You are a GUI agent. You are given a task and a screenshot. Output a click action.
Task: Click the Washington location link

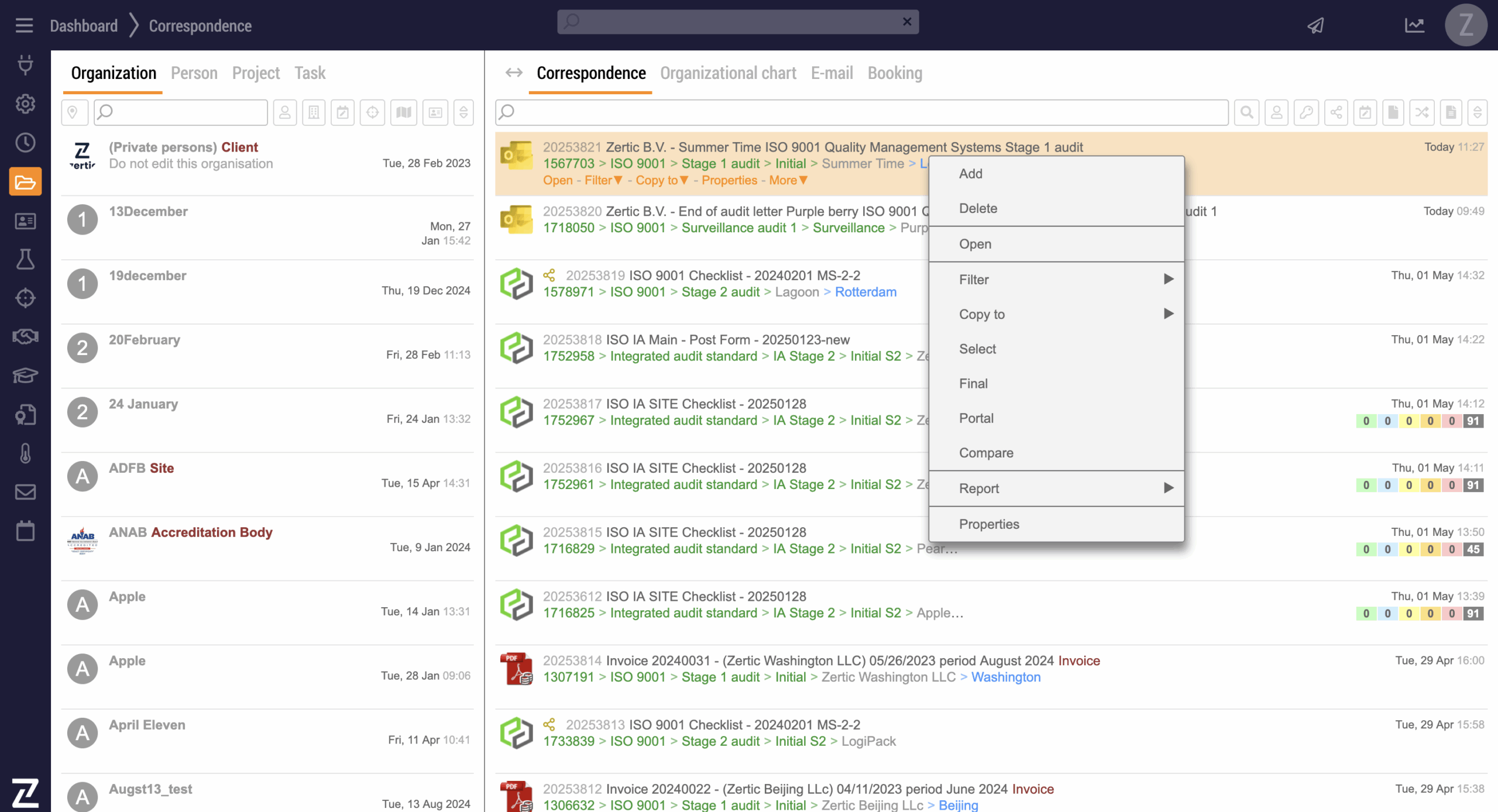1005,677
